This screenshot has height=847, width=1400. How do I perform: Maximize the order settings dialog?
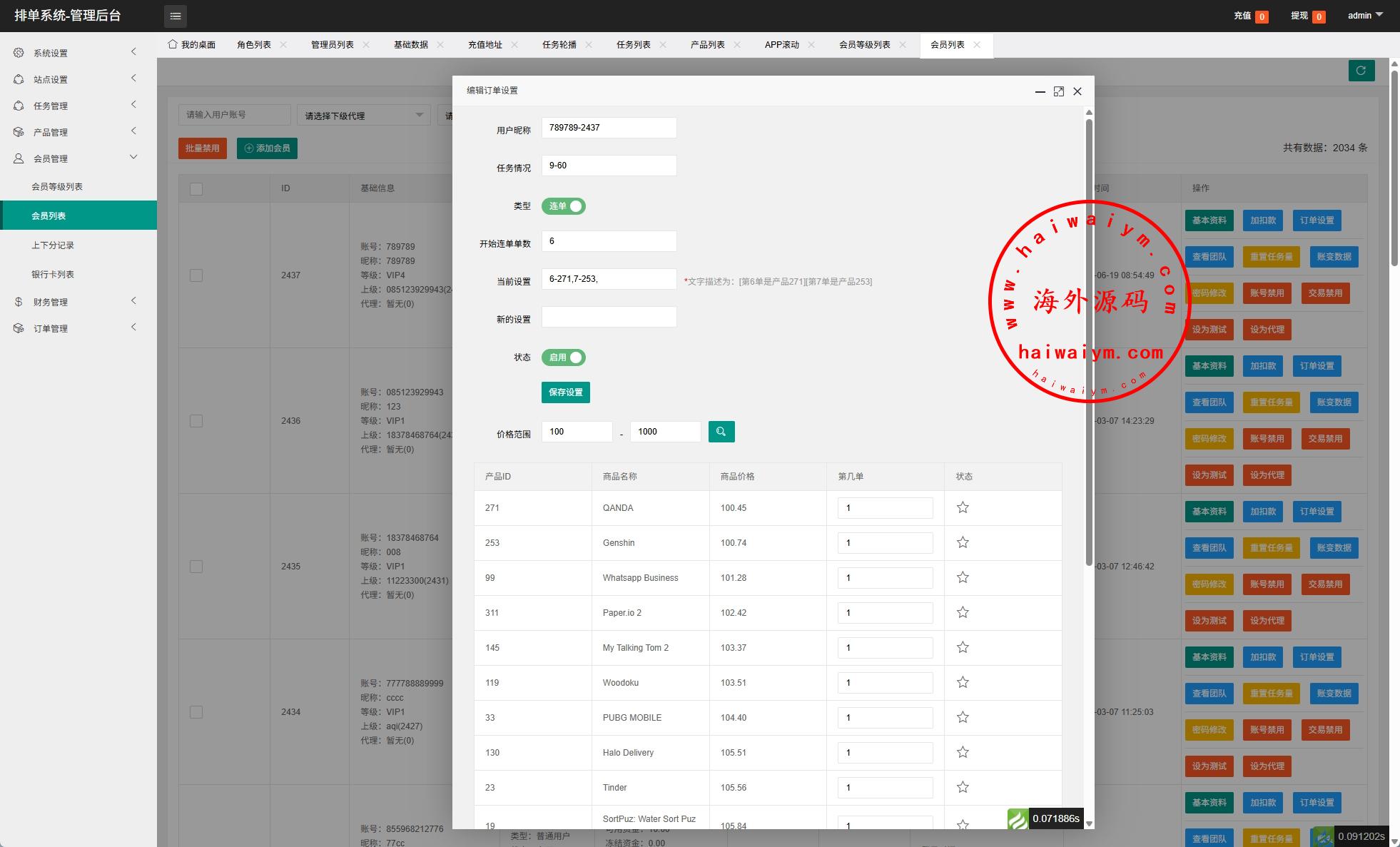pos(1058,91)
